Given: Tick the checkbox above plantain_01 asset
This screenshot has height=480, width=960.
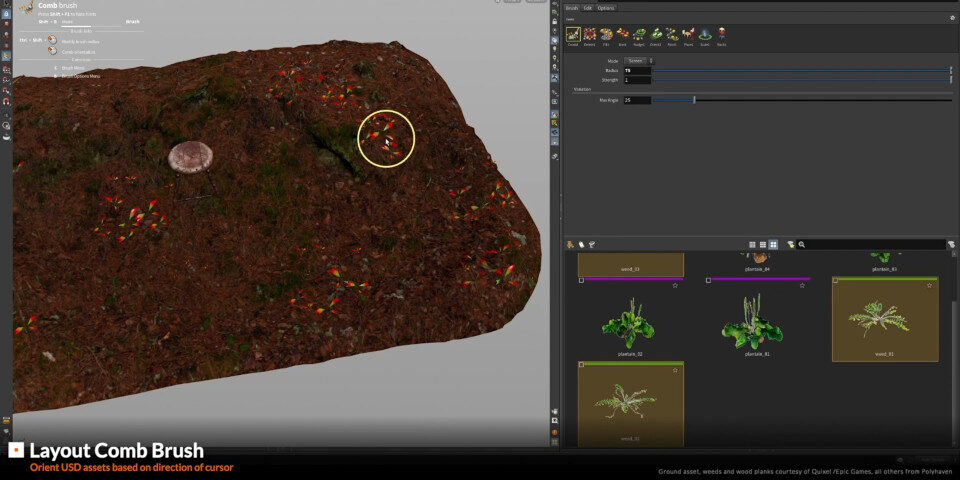Looking at the screenshot, I should click(709, 281).
